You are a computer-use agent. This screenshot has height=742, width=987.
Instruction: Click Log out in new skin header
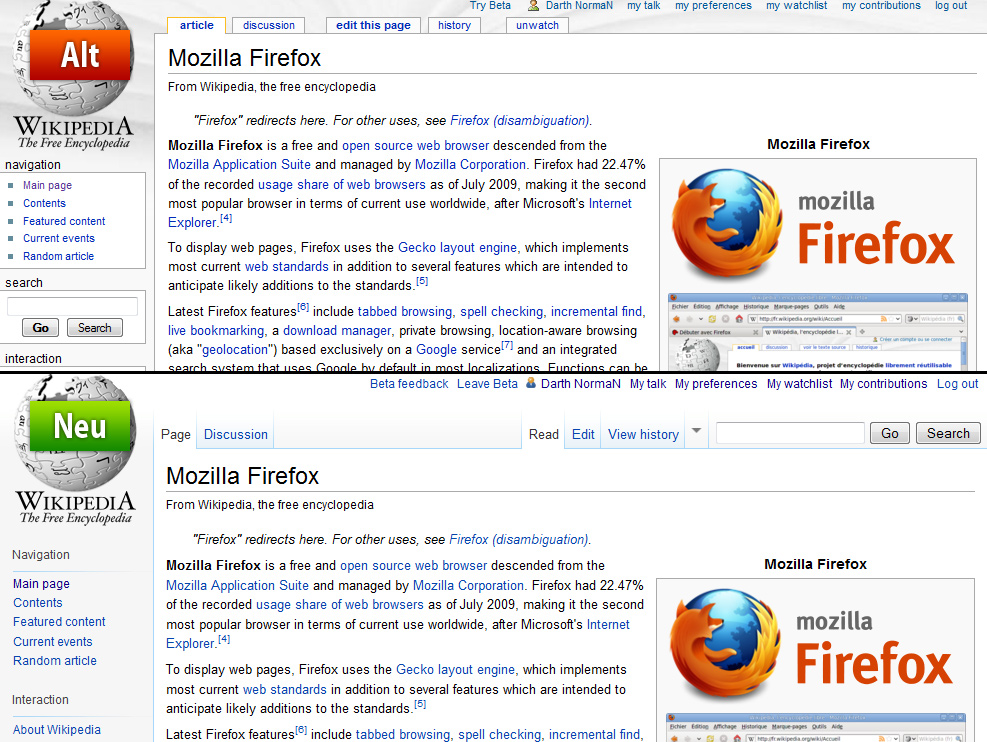[957, 383]
